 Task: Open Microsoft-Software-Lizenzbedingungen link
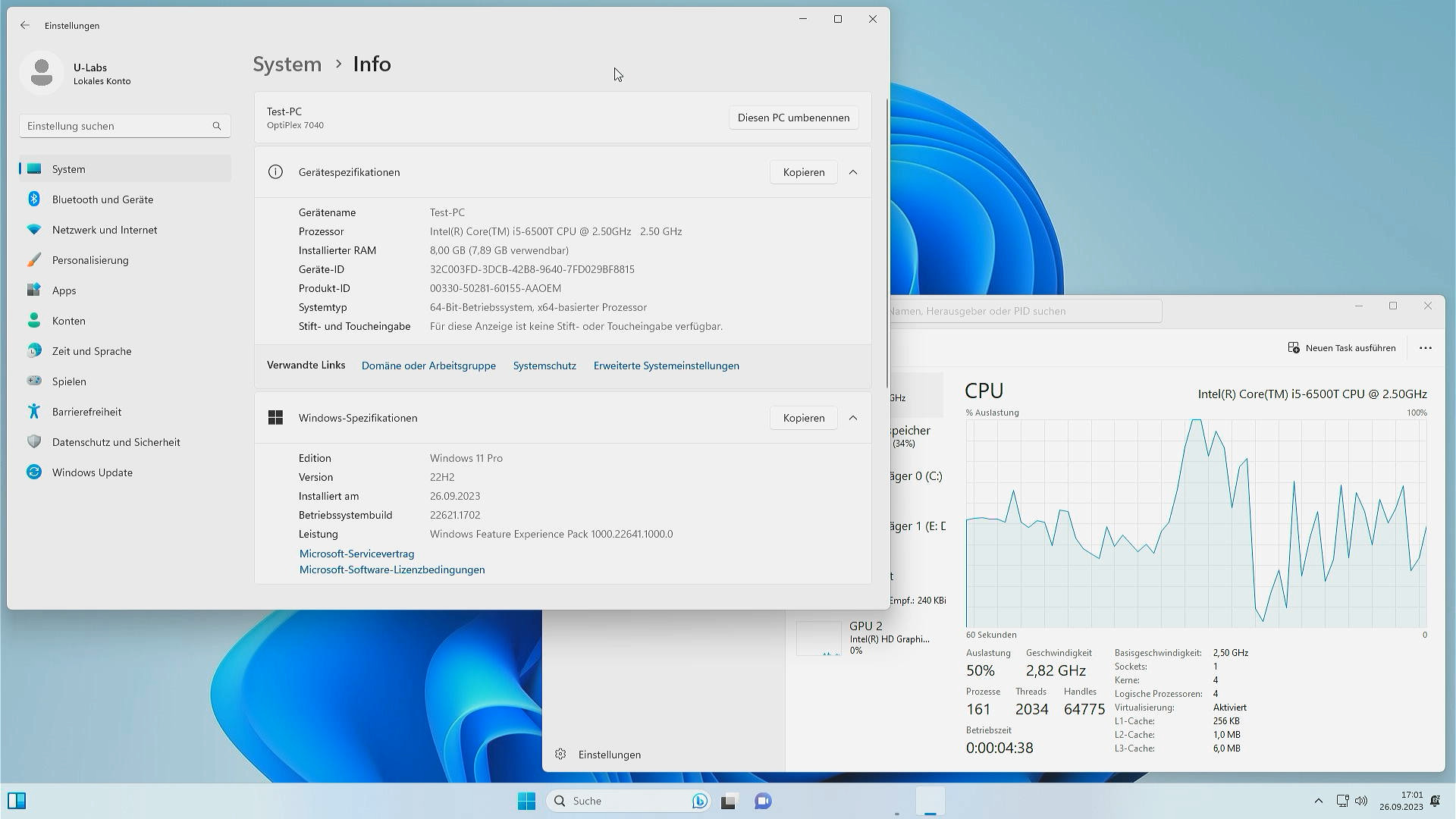pyautogui.click(x=392, y=570)
